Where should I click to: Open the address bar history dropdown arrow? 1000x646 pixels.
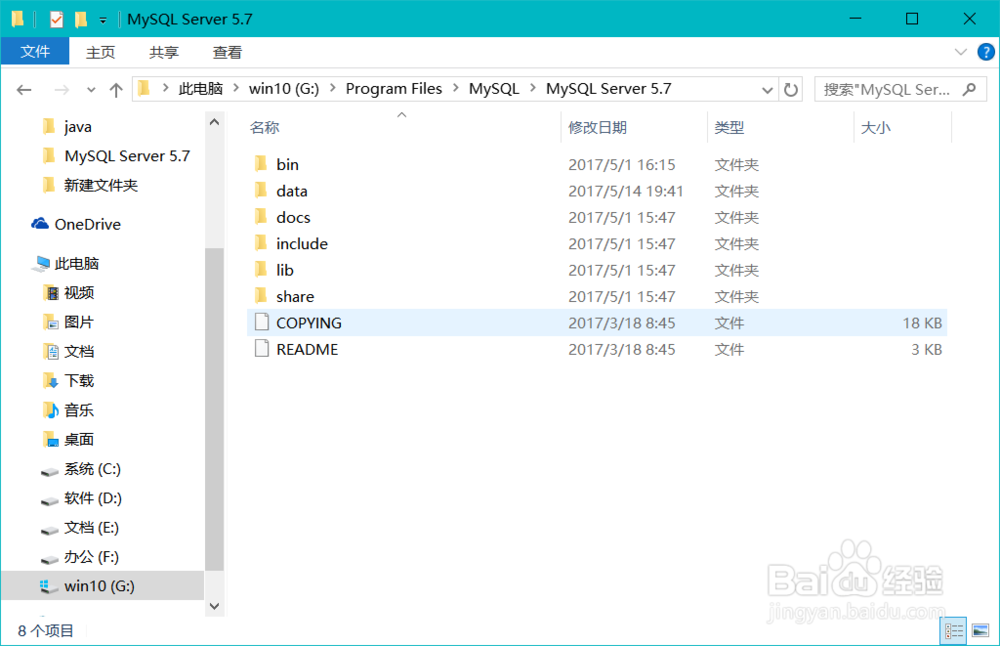click(x=767, y=89)
